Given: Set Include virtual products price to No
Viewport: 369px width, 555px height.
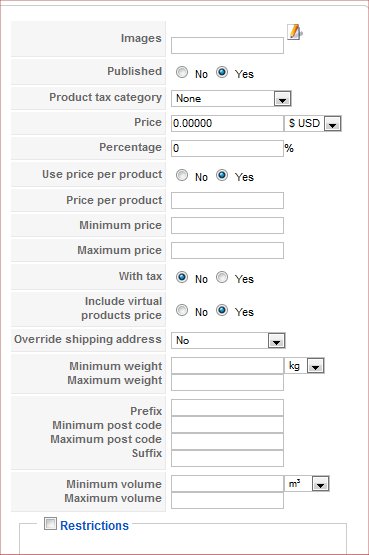Looking at the screenshot, I should click(182, 310).
